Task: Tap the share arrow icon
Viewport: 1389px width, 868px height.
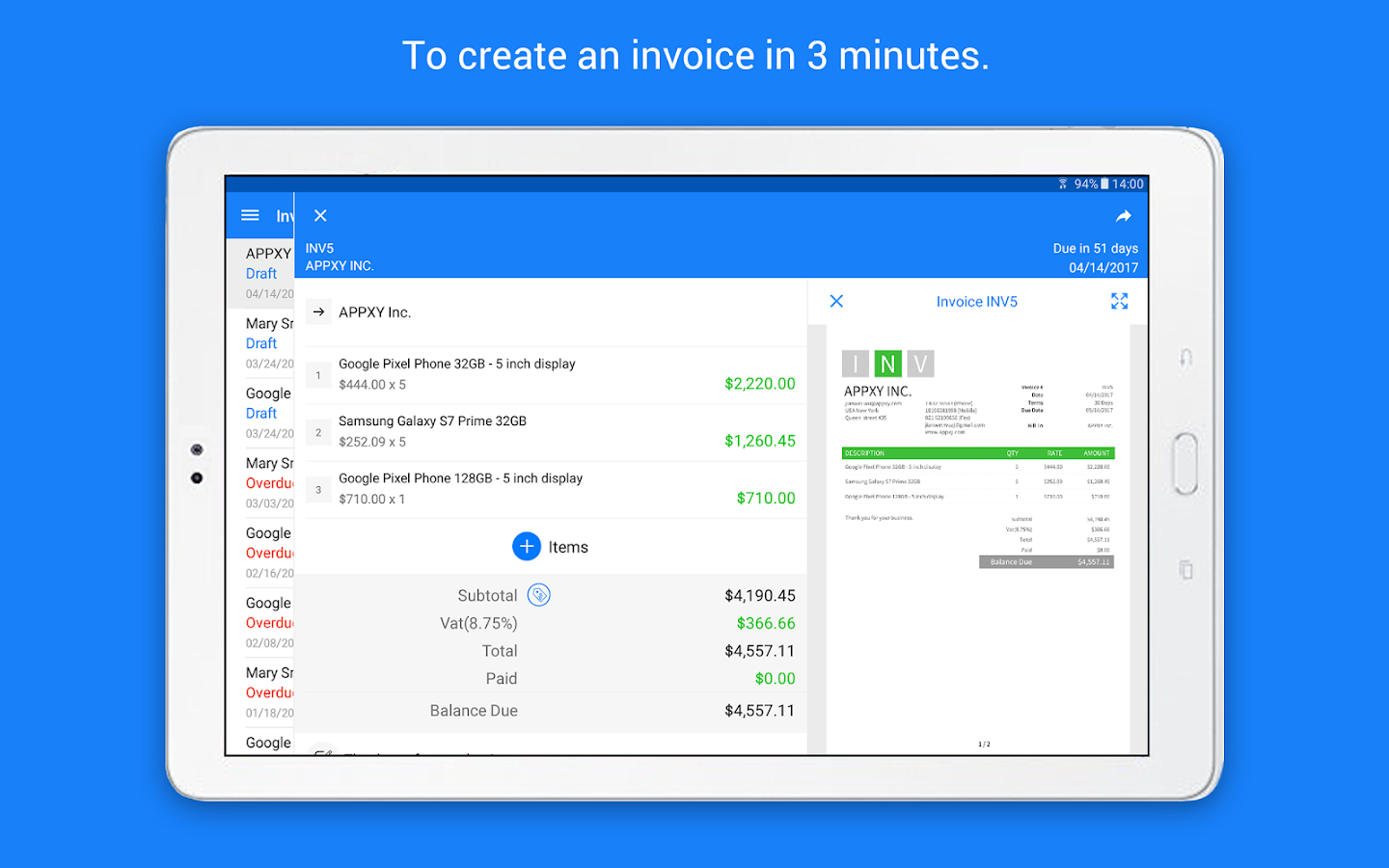Action: point(1123,216)
